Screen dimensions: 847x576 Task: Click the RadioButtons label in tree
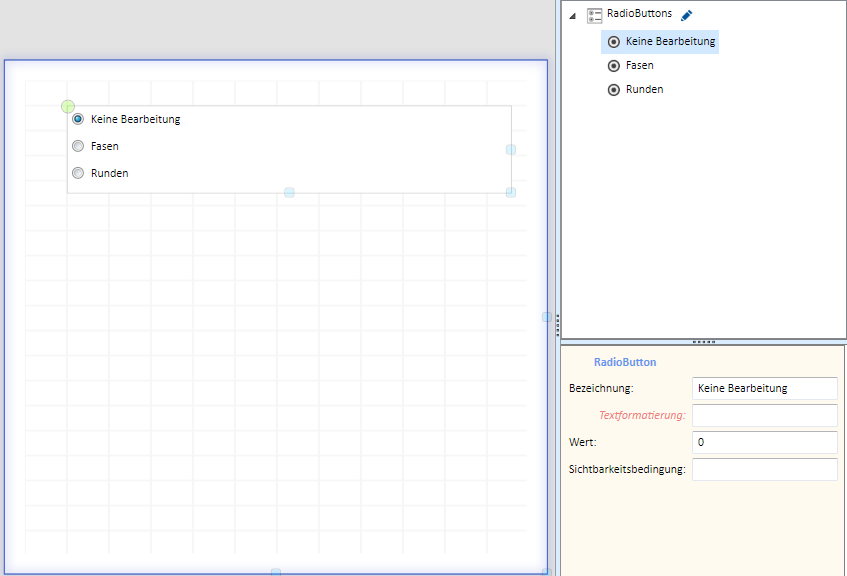(x=639, y=14)
